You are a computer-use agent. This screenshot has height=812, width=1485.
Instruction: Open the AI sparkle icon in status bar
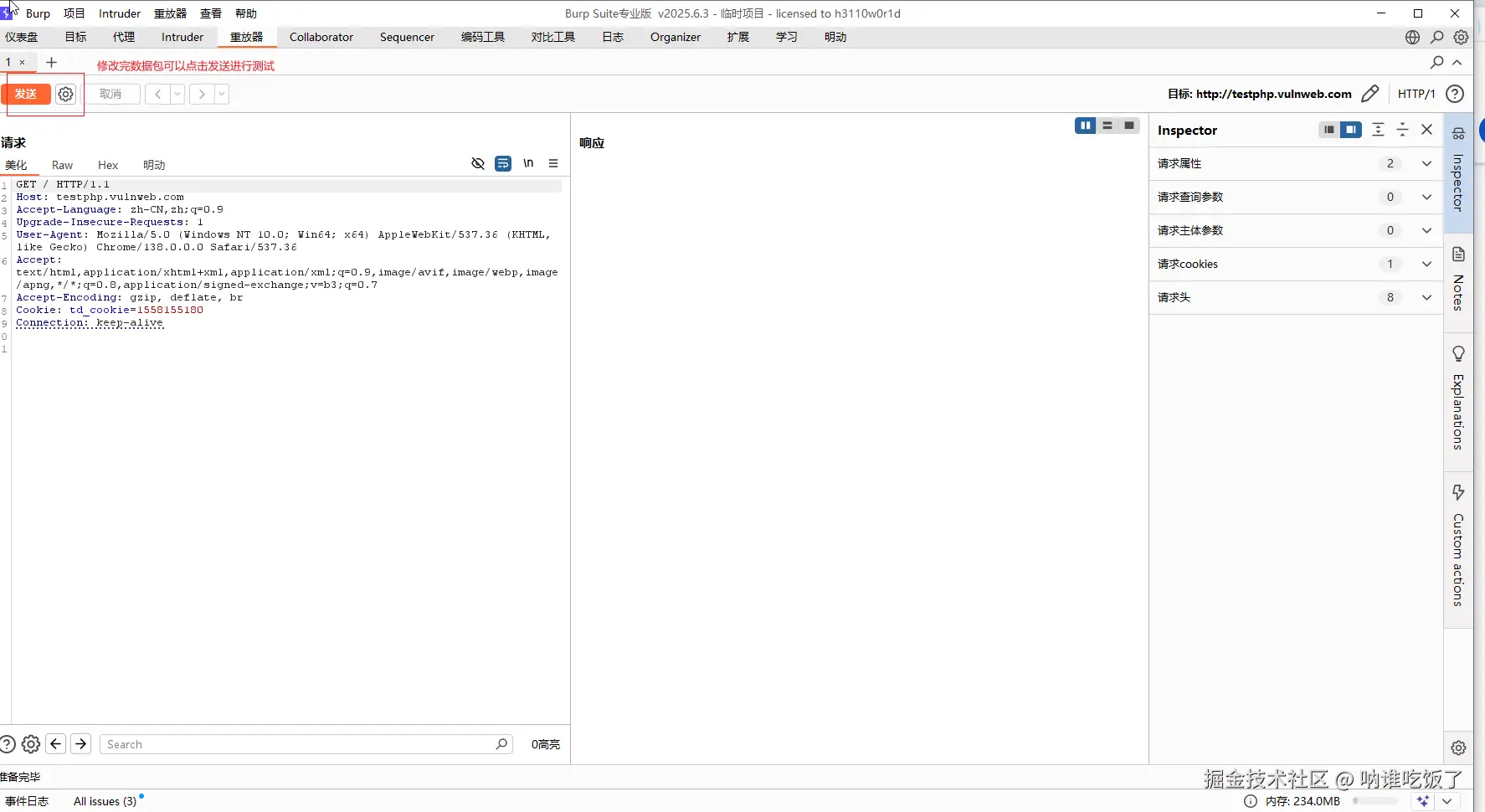pos(1423,801)
